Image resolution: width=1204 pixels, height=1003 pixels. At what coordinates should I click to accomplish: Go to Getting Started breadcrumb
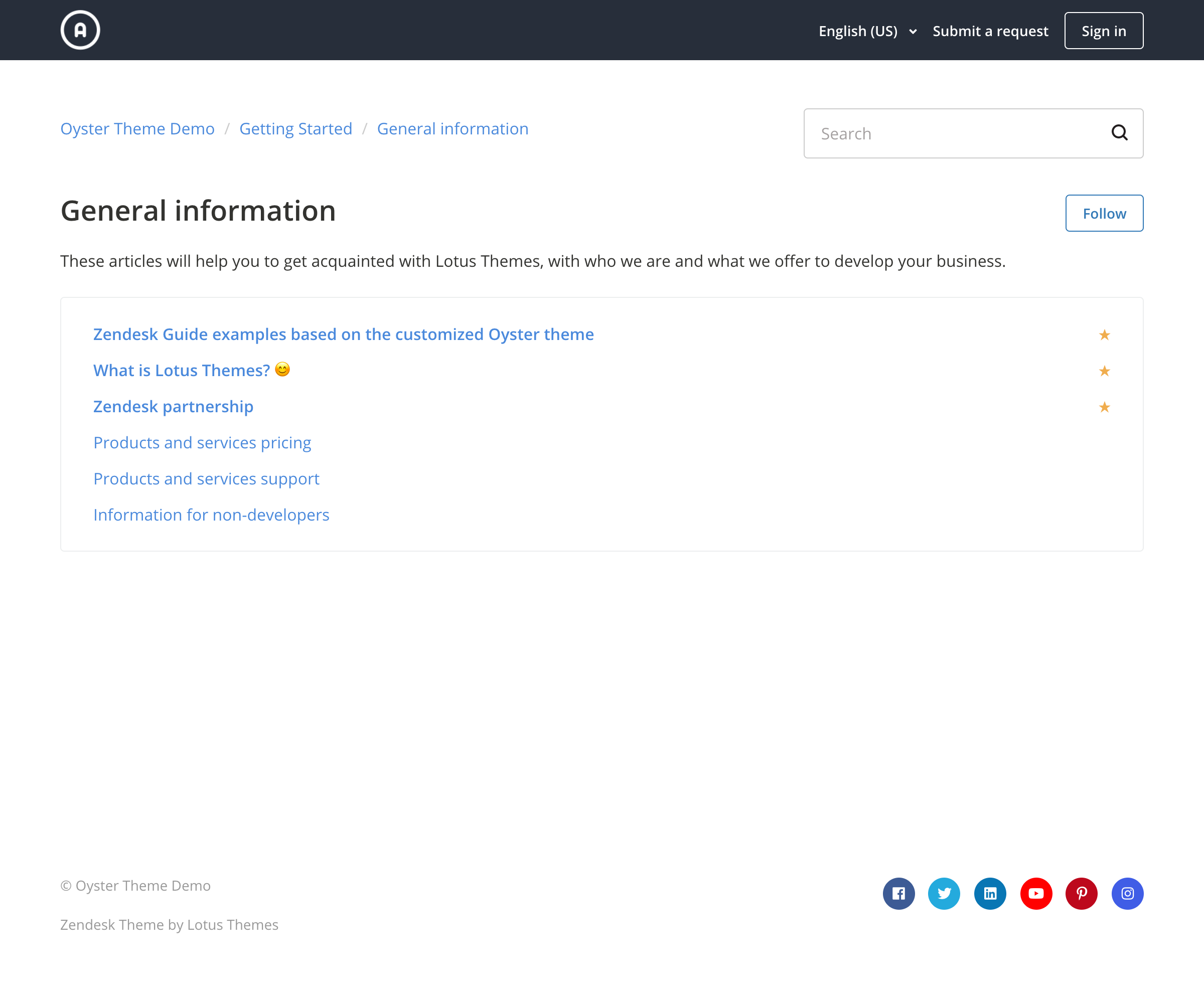pos(295,129)
